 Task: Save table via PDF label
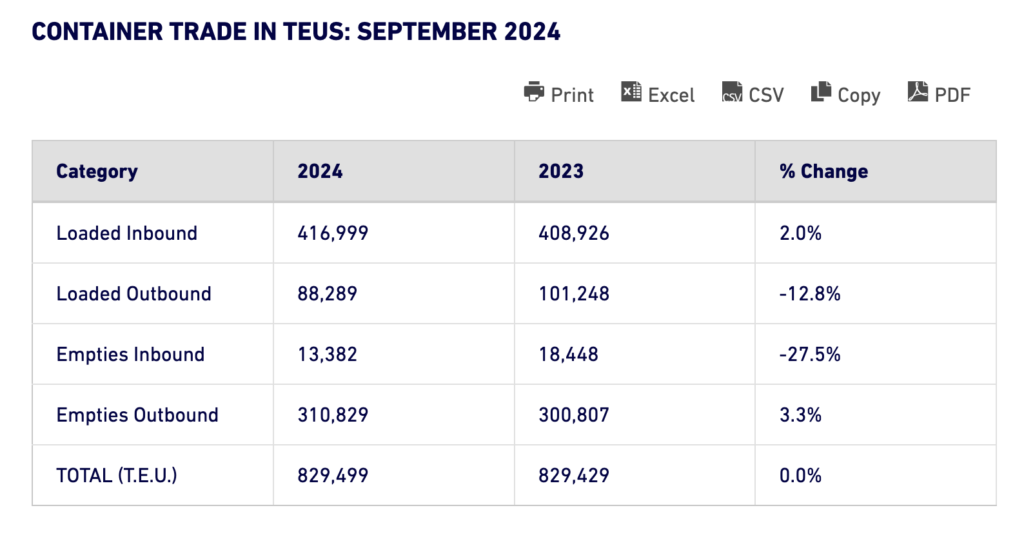pyautogui.click(x=953, y=95)
